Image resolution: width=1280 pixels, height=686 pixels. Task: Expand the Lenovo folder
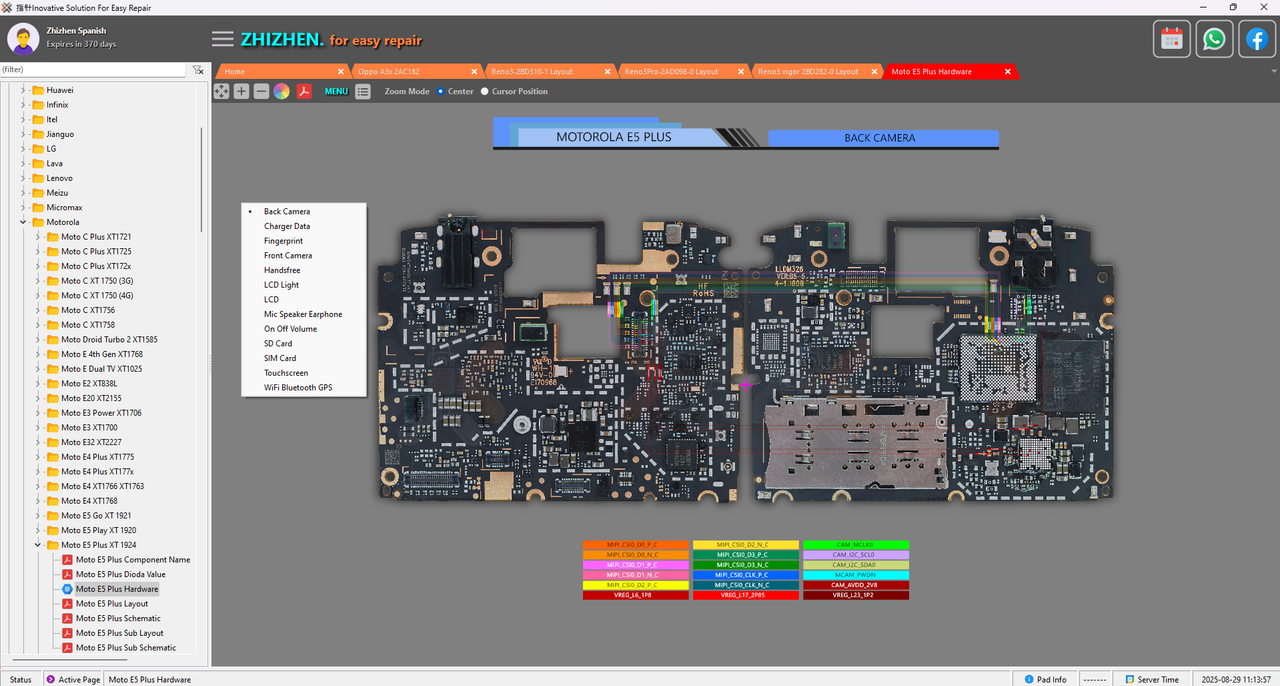coord(23,178)
